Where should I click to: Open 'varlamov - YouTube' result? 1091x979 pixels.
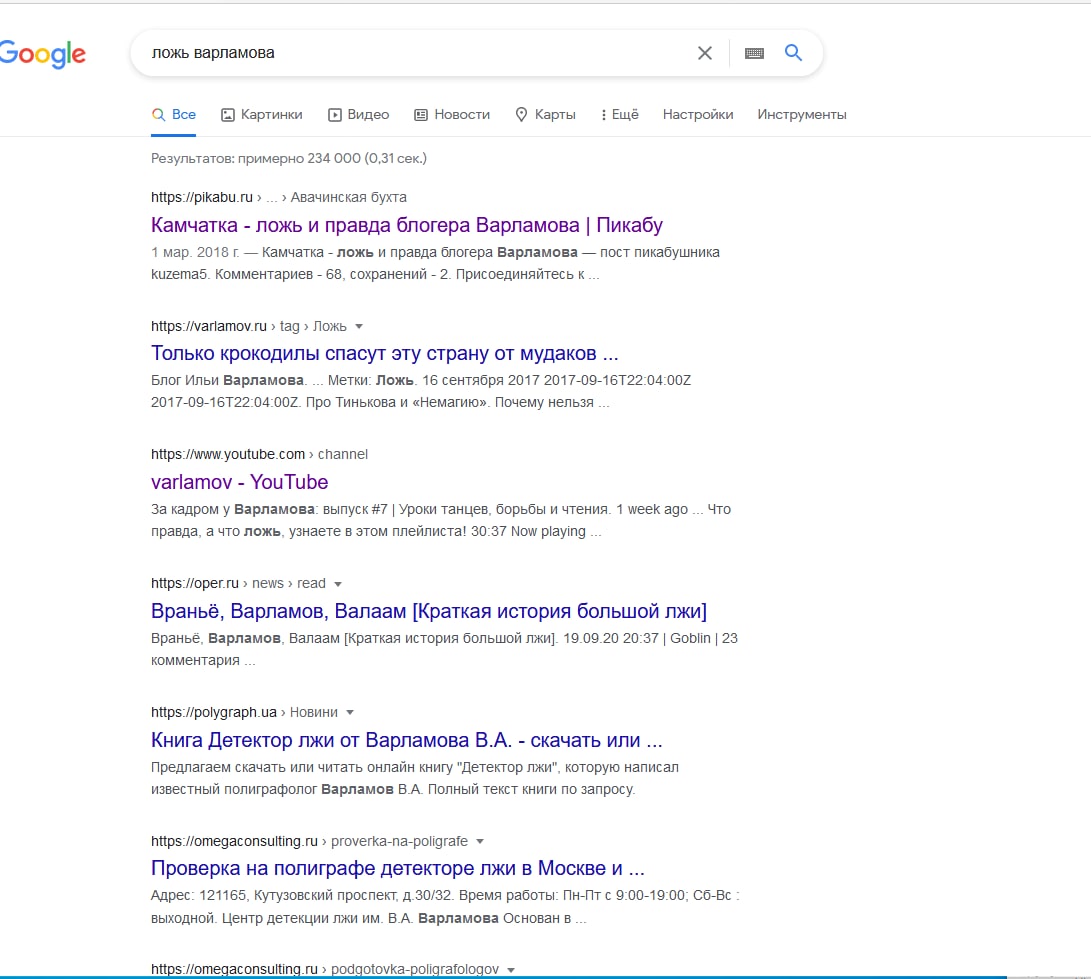[239, 482]
